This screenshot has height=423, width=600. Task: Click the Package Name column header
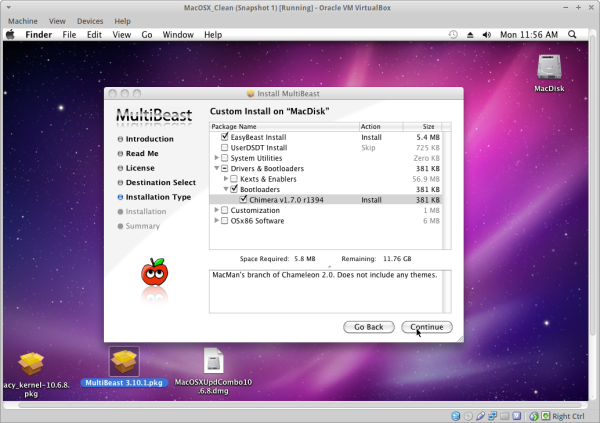(x=284, y=126)
